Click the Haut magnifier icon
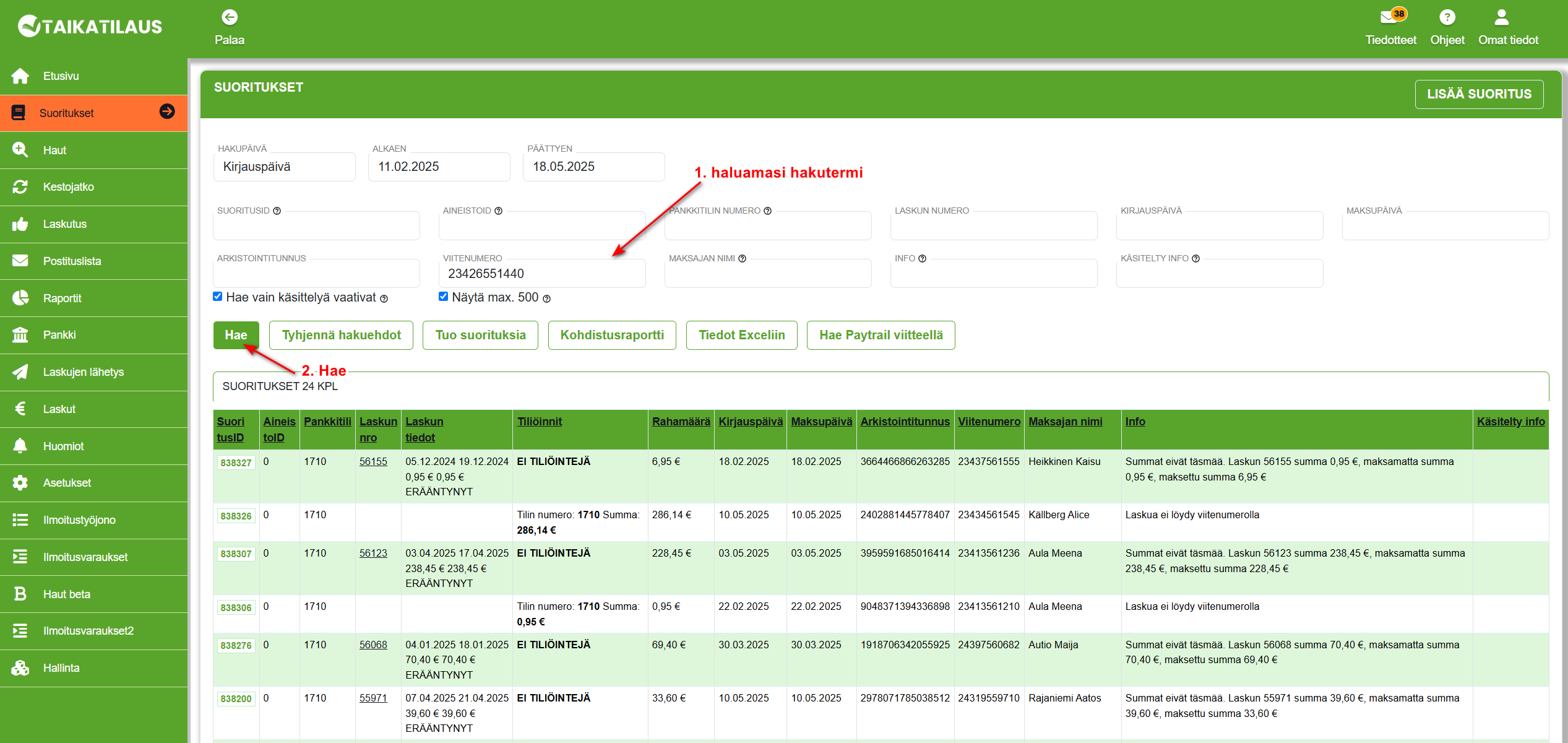 20,150
